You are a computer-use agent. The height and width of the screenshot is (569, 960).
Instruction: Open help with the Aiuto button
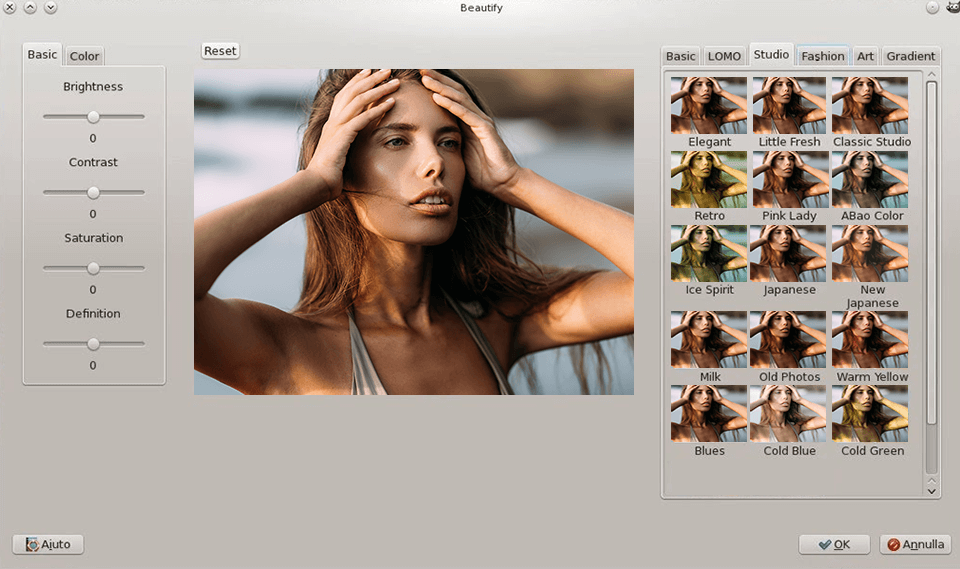48,544
